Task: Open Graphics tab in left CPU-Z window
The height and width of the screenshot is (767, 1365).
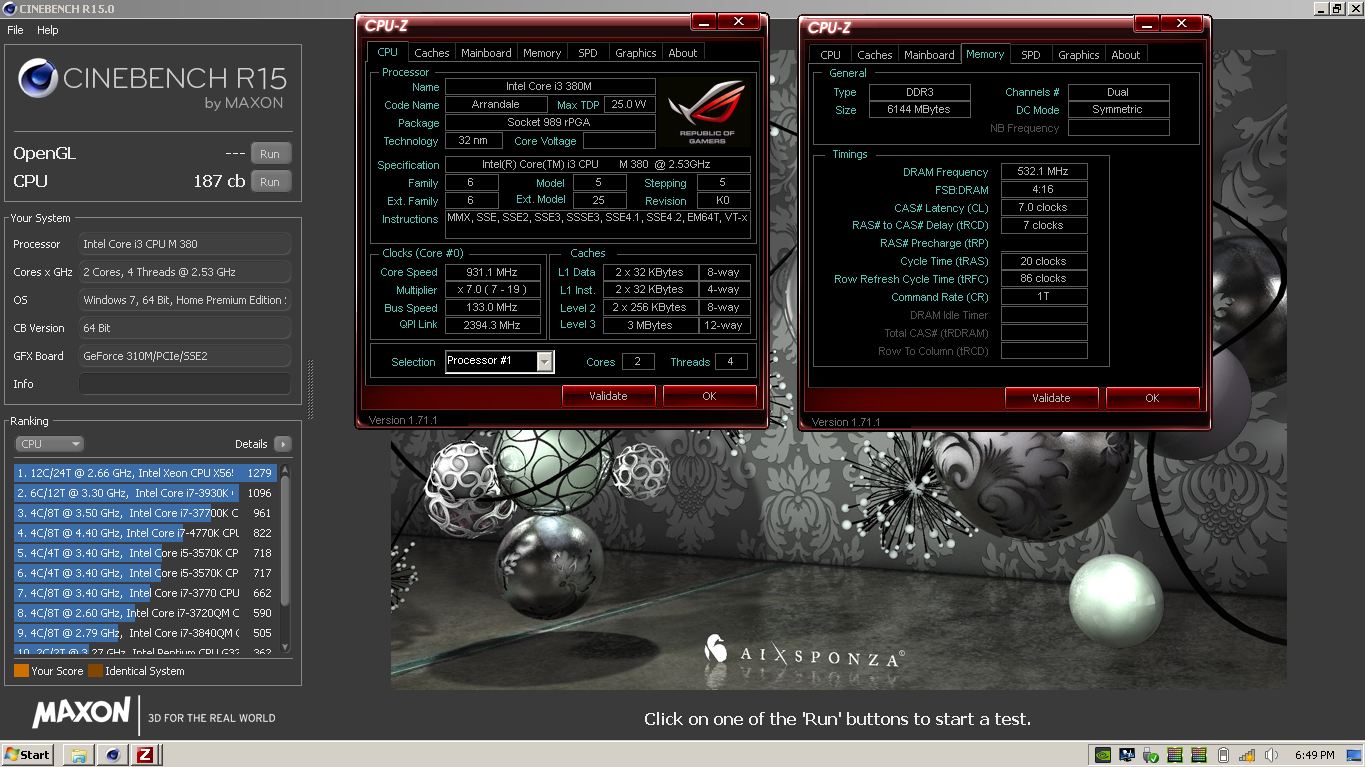Action: (636, 53)
